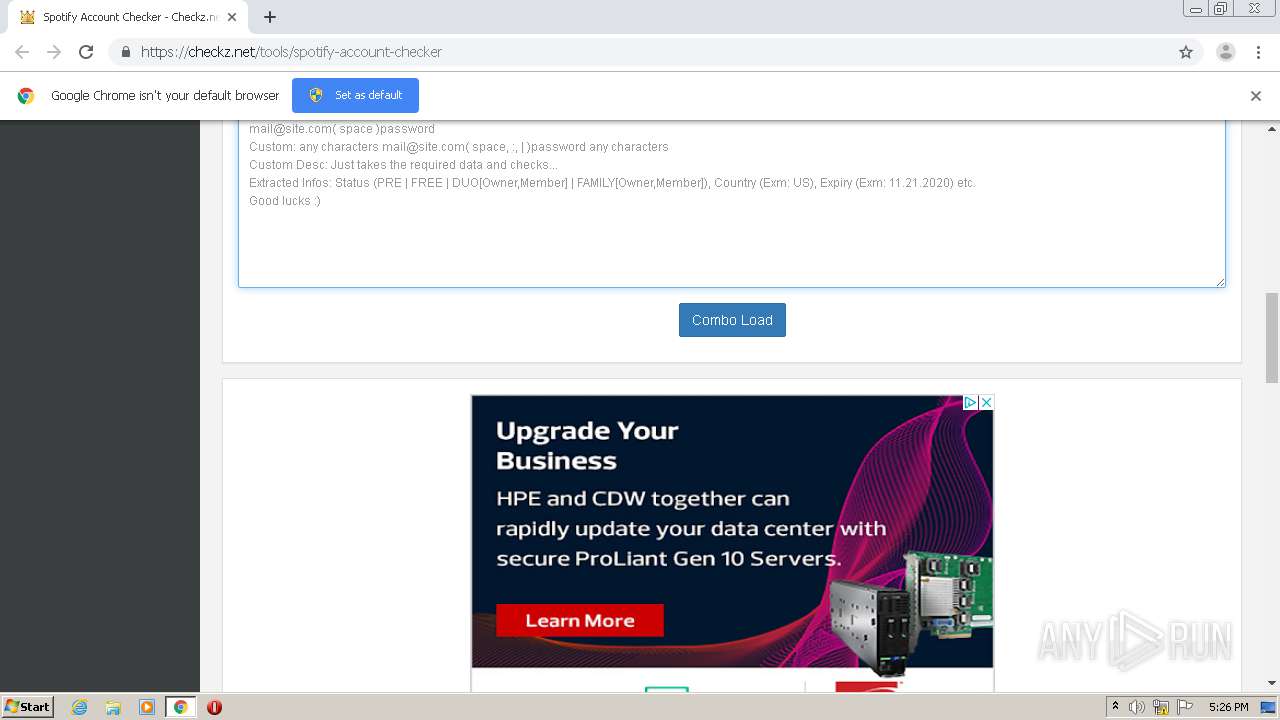Show hidden tray icons arrow
Screen dimensions: 1280x720
(x=1116, y=707)
